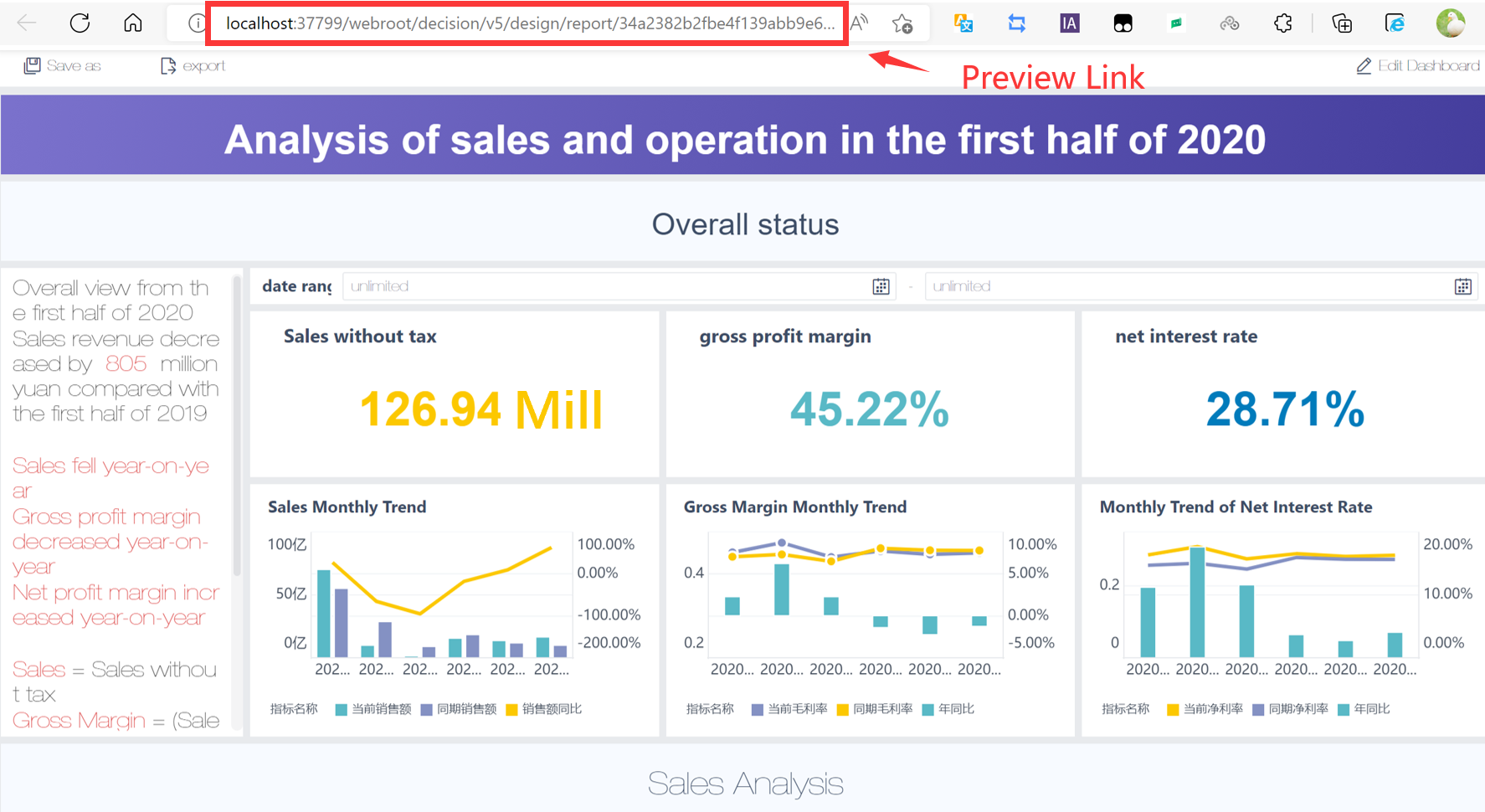The image size is (1485, 812).
Task: Open the translate extension icon
Action: [963, 23]
